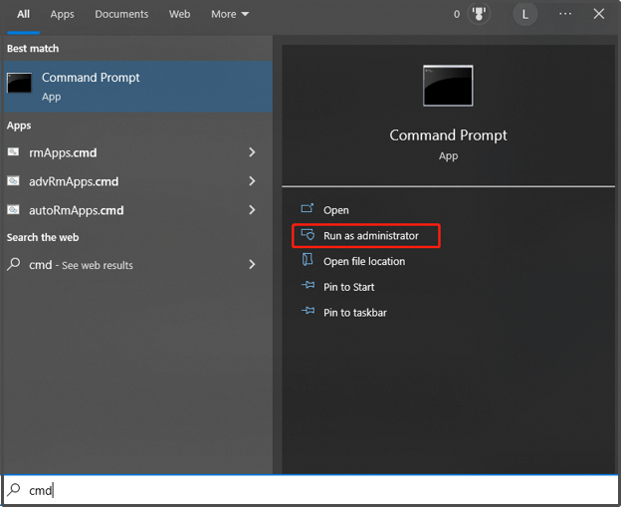This screenshot has height=509, width=623.
Task: Click the Open action icon
Action: tap(307, 208)
